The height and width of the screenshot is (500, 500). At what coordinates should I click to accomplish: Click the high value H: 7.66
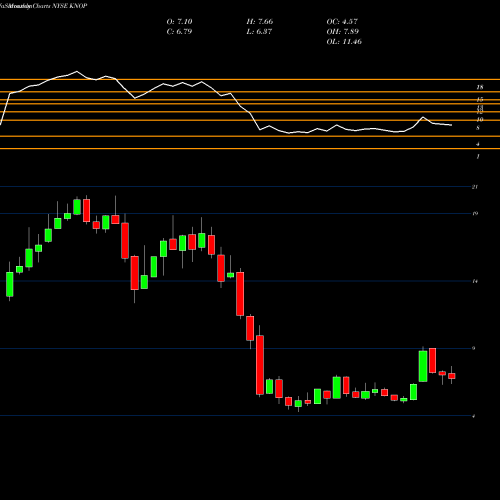coord(260,22)
